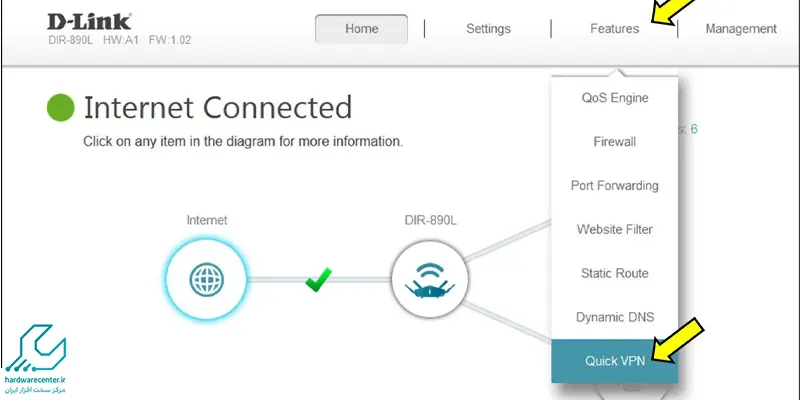Open Port Forwarding menu entry
Image resolution: width=800 pixels, height=400 pixels.
(615, 186)
